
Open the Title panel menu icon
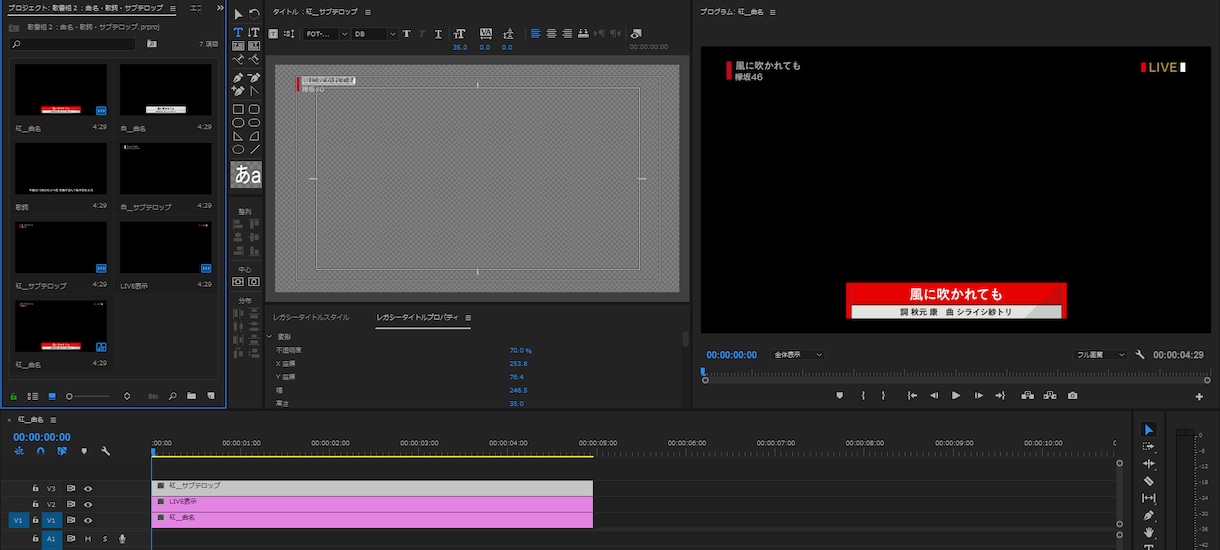[367, 12]
